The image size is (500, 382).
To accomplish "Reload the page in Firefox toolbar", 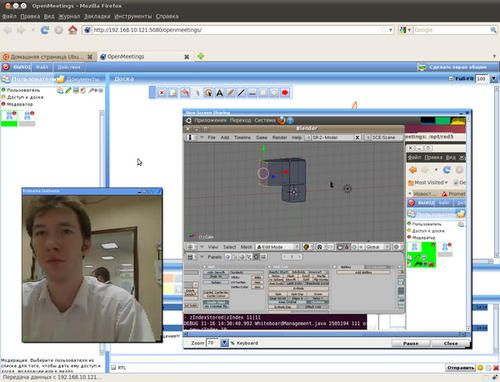I will [45, 30].
